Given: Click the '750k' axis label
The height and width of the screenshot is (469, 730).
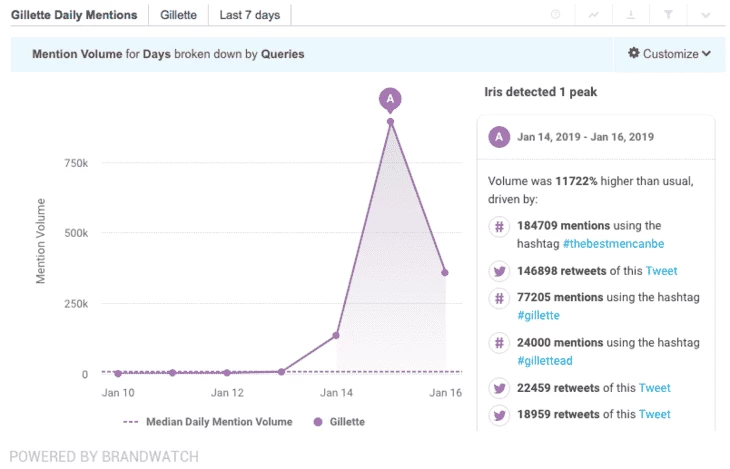Looking at the screenshot, I should [x=76, y=163].
